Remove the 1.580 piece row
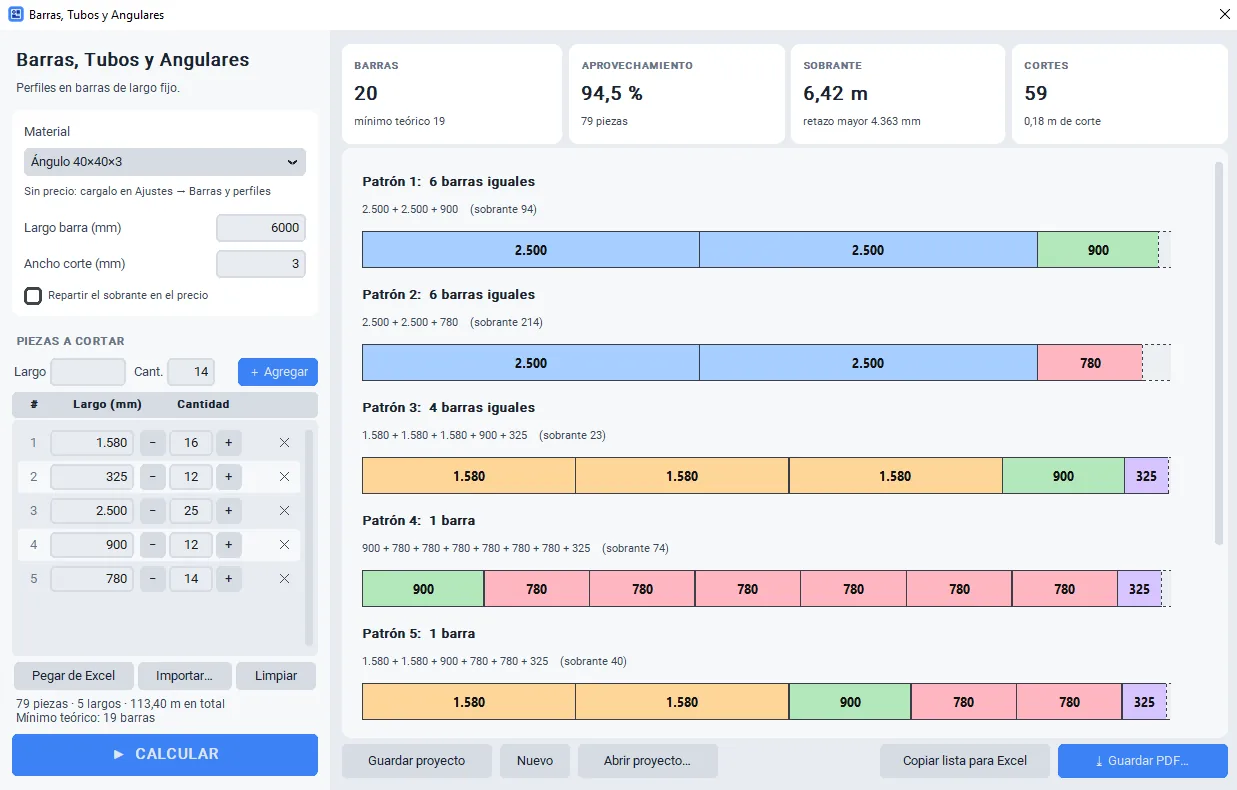 284,443
